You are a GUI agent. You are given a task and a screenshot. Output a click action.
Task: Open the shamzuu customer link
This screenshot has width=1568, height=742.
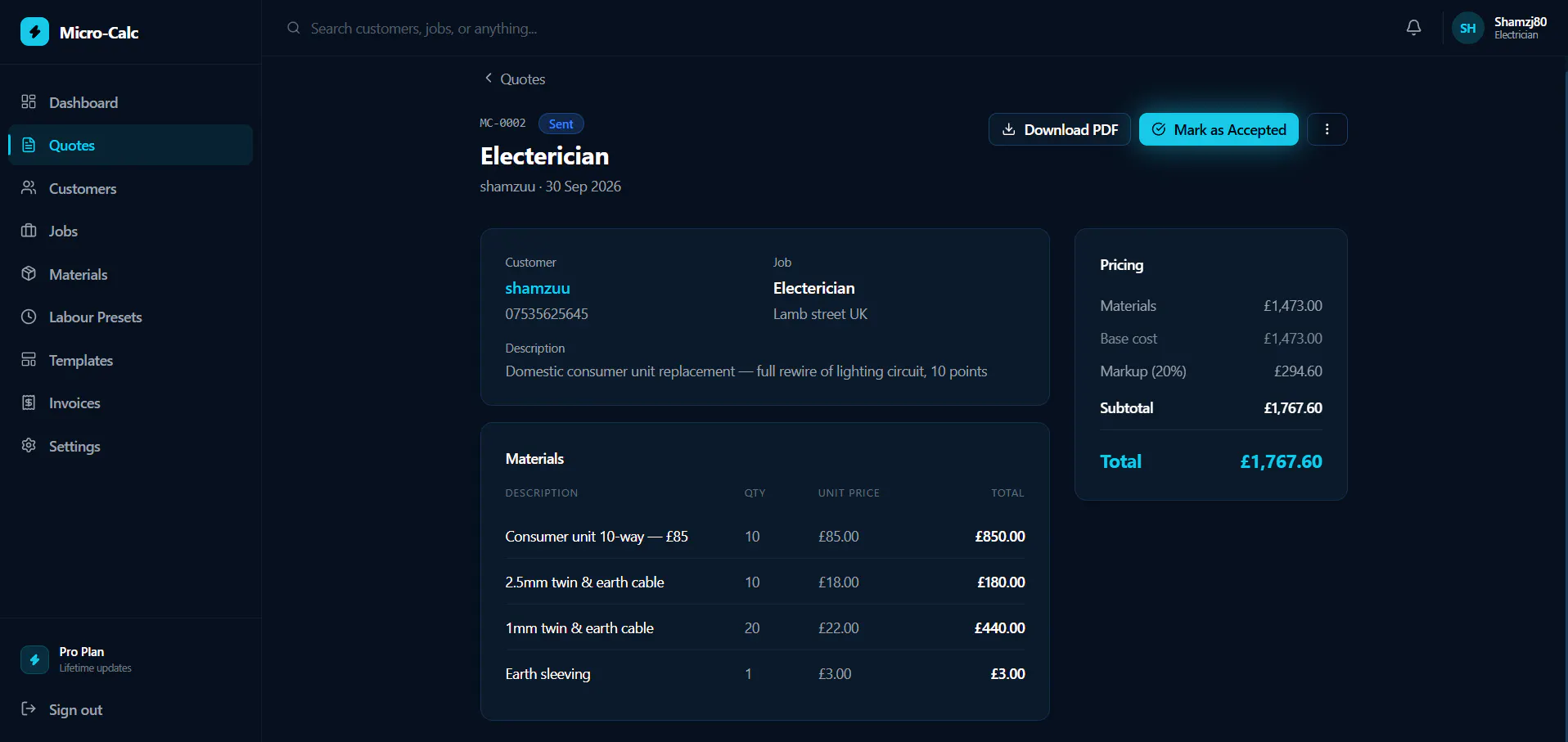(x=537, y=288)
